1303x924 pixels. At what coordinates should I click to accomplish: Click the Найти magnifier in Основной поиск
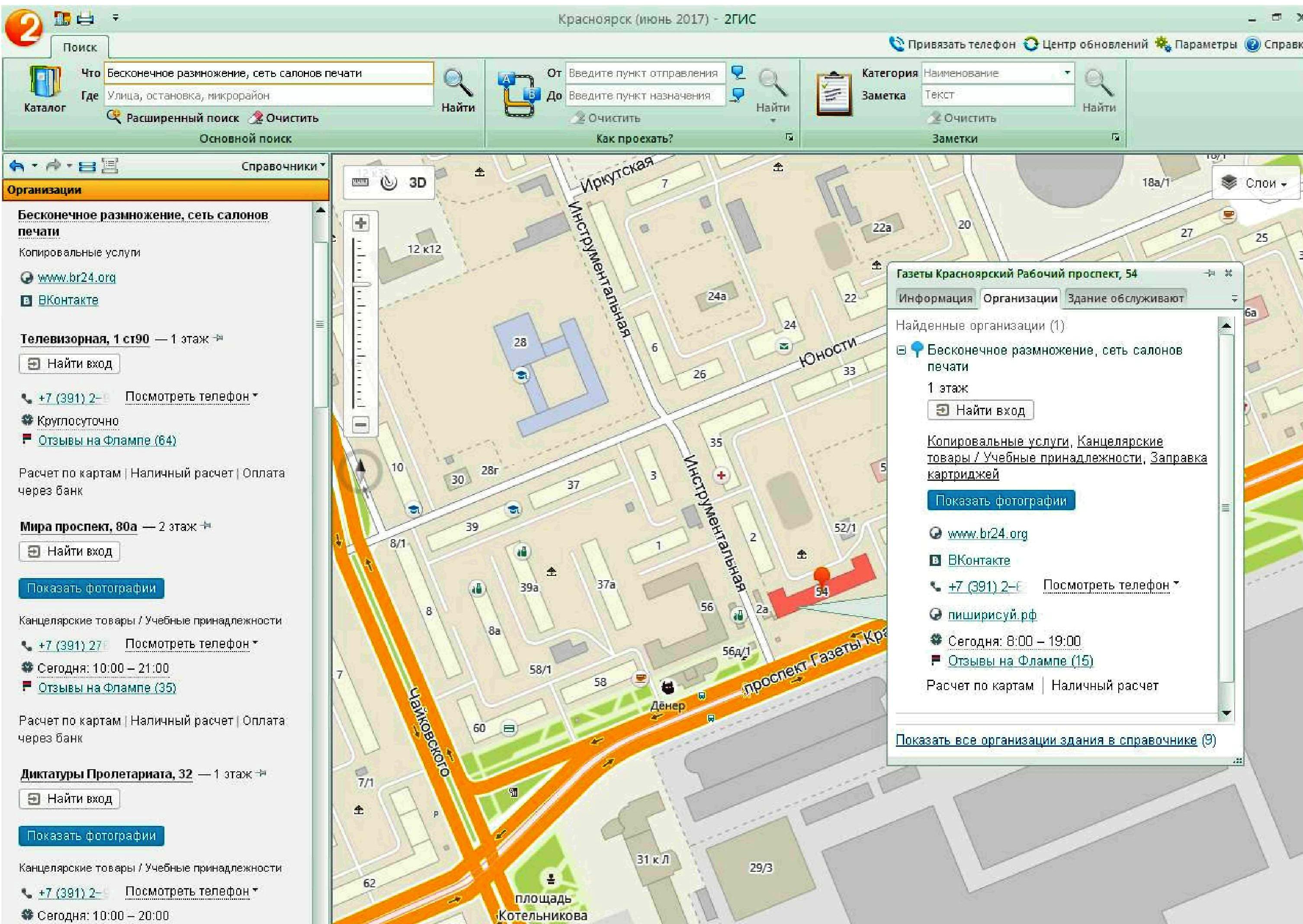[x=458, y=90]
